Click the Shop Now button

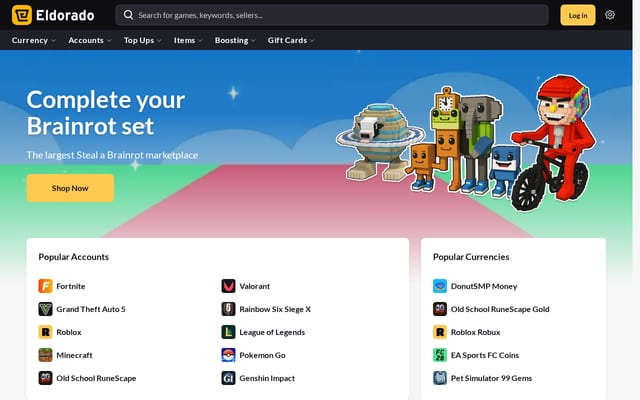70,188
